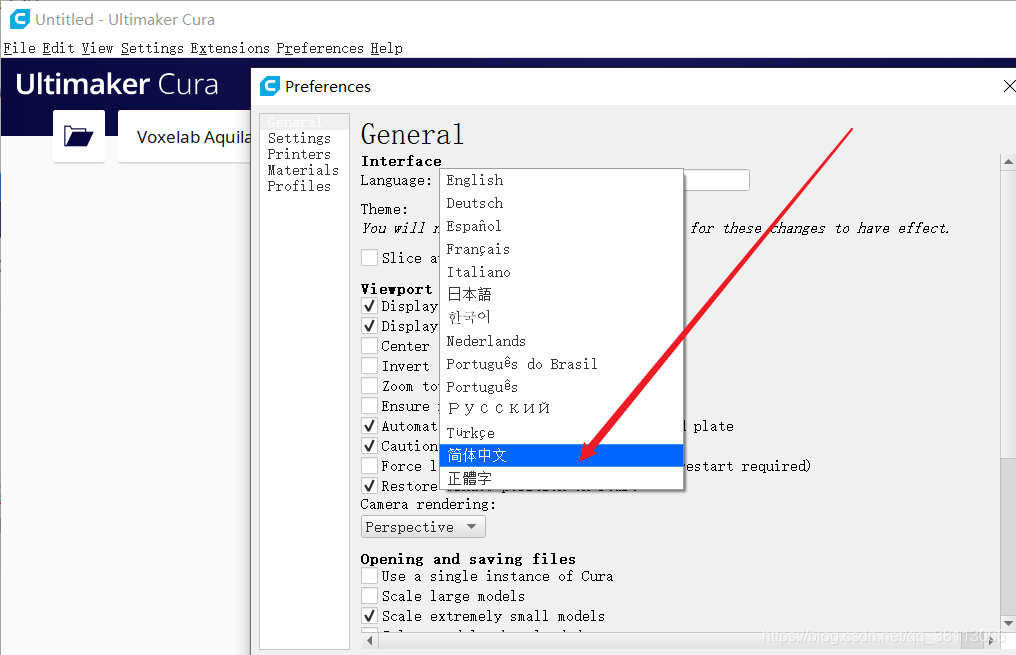1016x655 pixels.
Task: Choose Türkçe from the language list
Action: pyautogui.click(x=561, y=433)
